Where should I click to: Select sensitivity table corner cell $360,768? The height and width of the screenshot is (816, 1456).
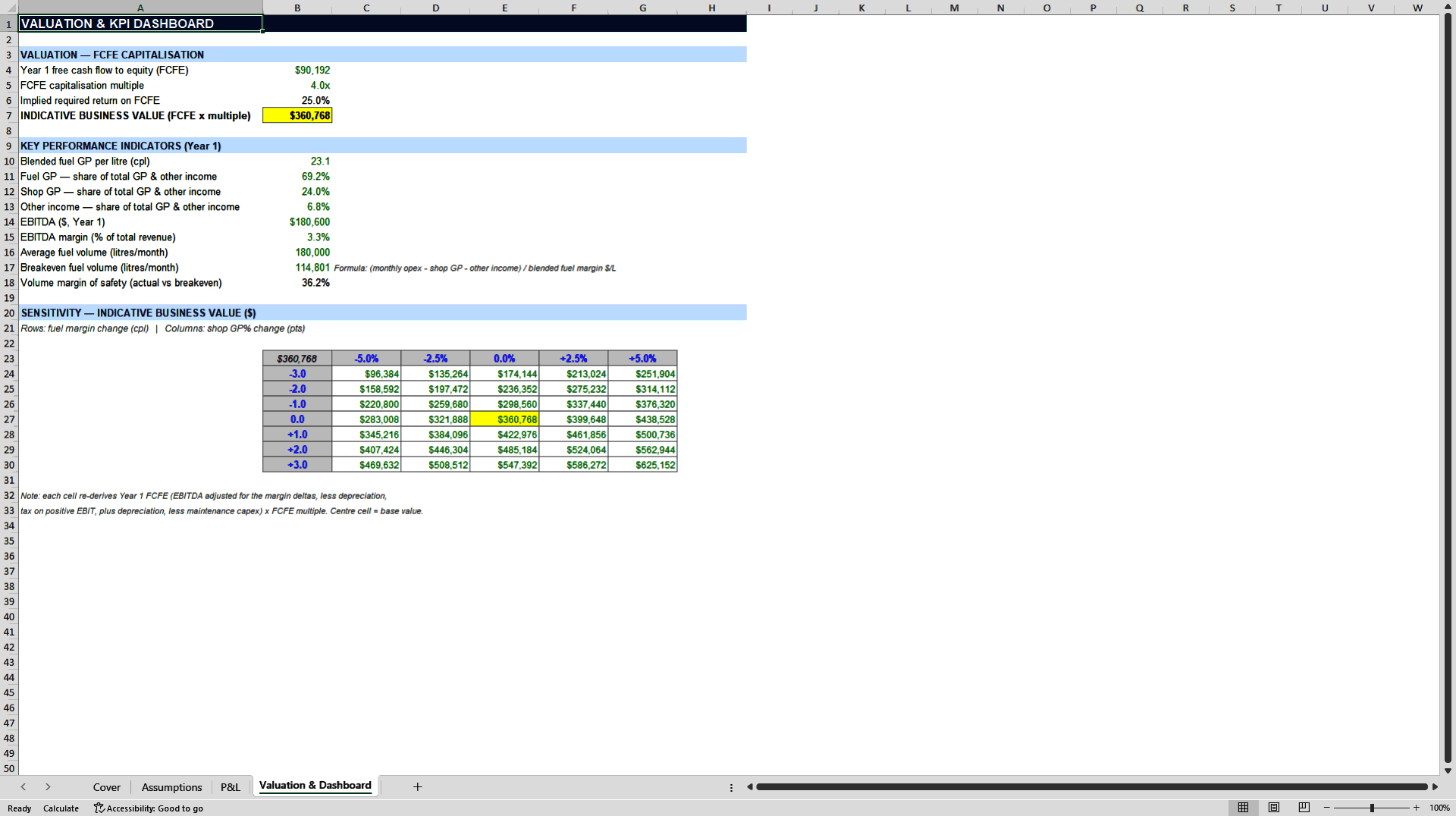297,358
